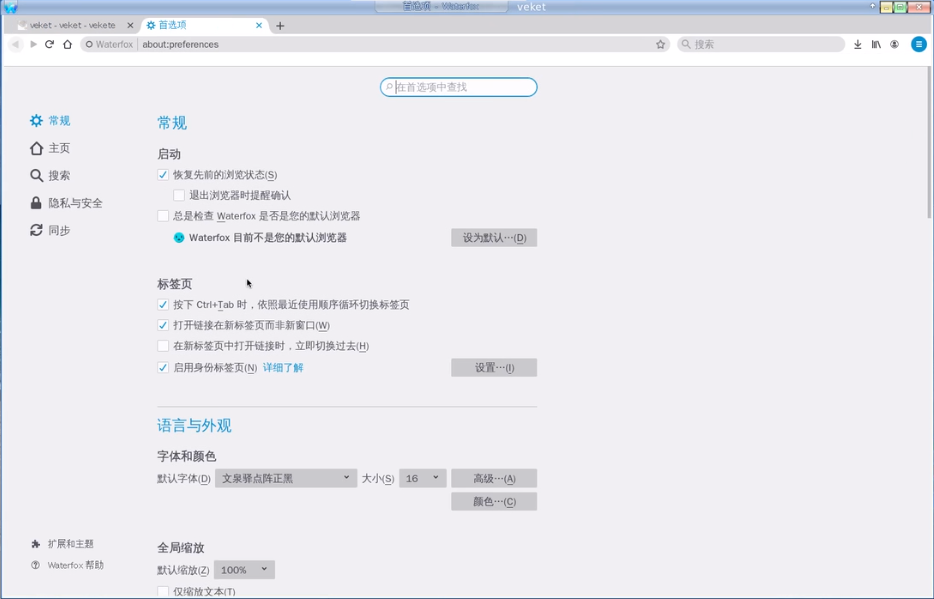
Task: Toggle 总是检查 Waterfox 是否是您的默认浏览器 checkbox
Action: (163, 216)
